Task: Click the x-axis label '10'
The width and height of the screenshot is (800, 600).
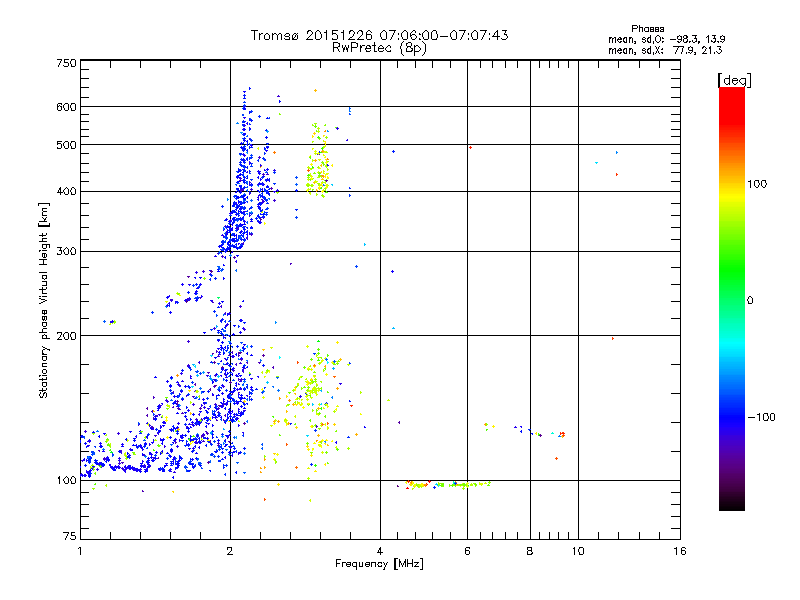Action: coord(578,551)
